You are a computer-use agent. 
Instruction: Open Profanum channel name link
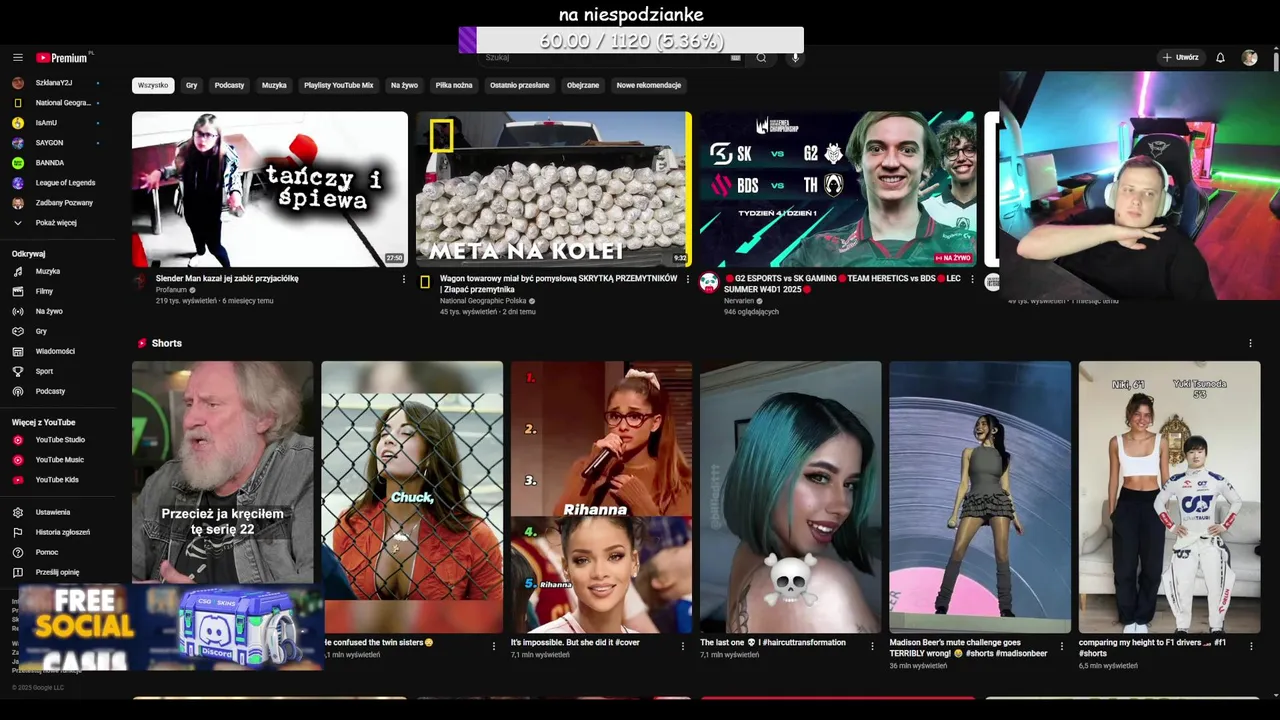pos(171,290)
